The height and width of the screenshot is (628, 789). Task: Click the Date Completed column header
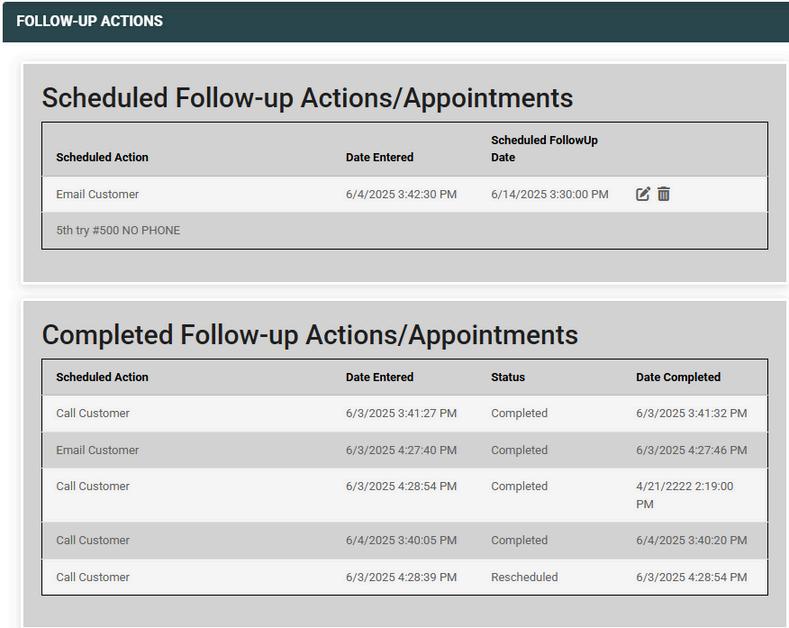678,377
